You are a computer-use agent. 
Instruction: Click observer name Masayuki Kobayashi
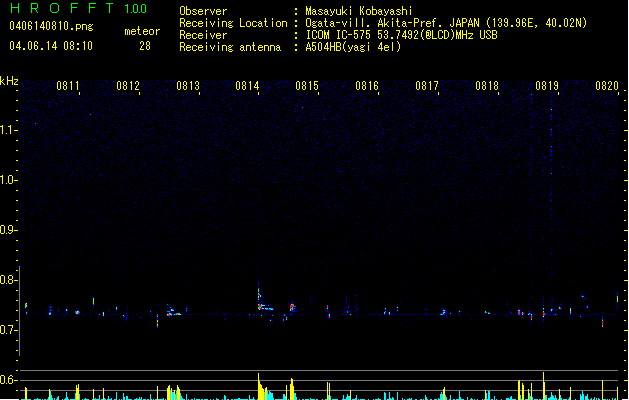coord(359,11)
